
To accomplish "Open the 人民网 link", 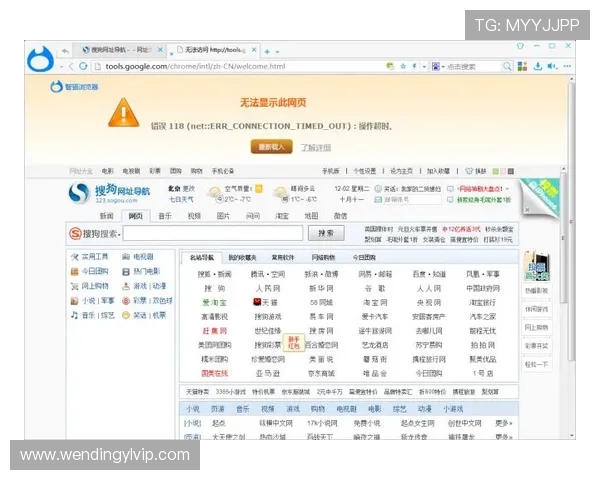I will pos(268,288).
